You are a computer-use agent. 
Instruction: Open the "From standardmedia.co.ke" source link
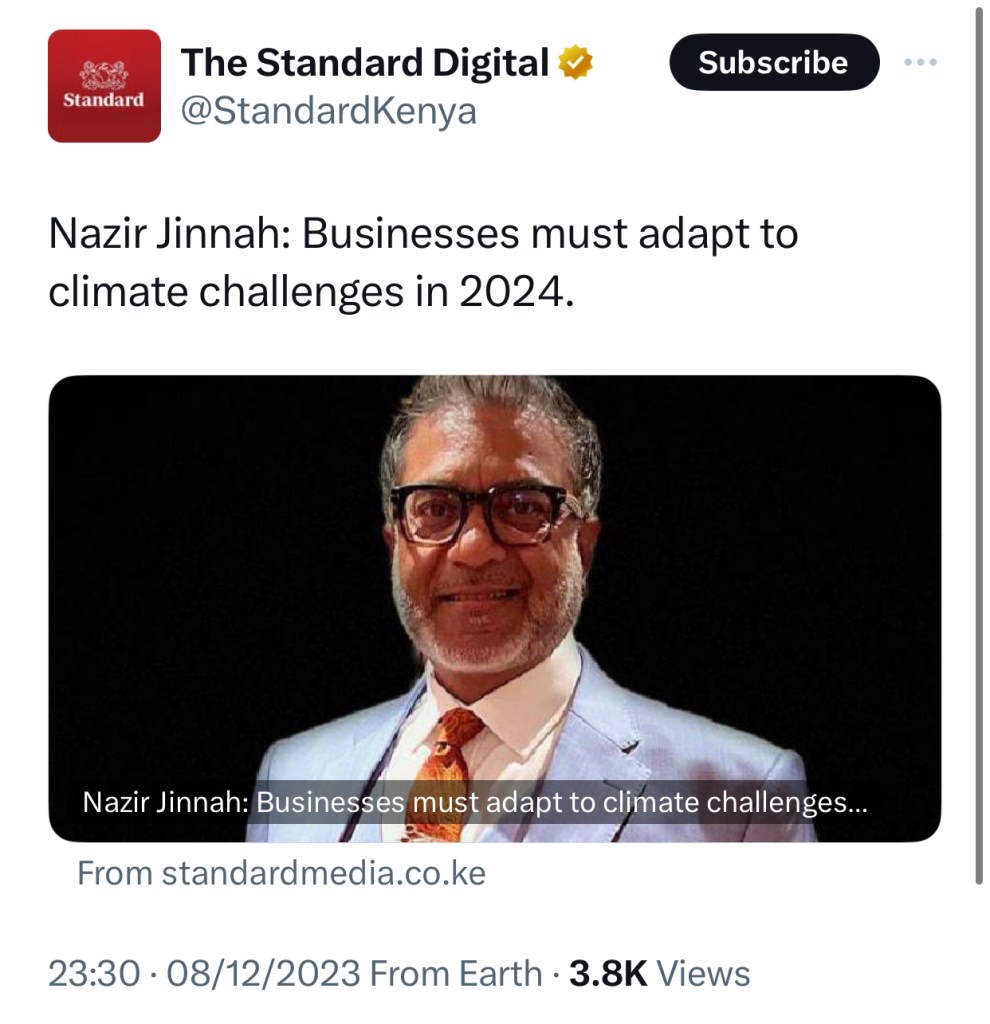[281, 873]
